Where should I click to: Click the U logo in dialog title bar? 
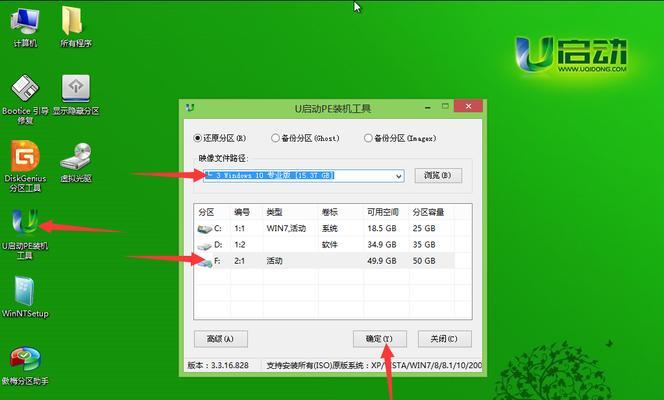(190, 108)
